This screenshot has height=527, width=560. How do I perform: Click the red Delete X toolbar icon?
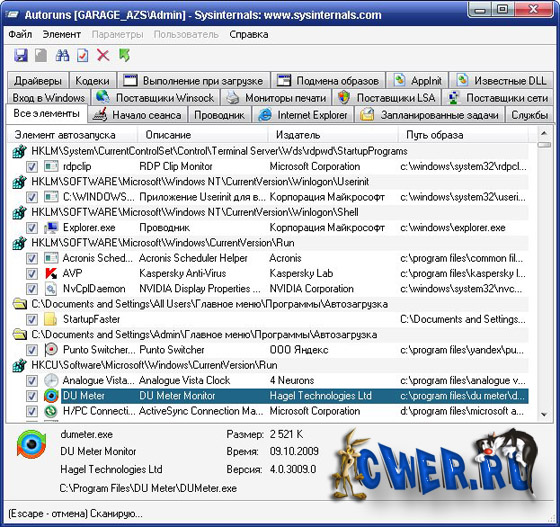coord(103,55)
